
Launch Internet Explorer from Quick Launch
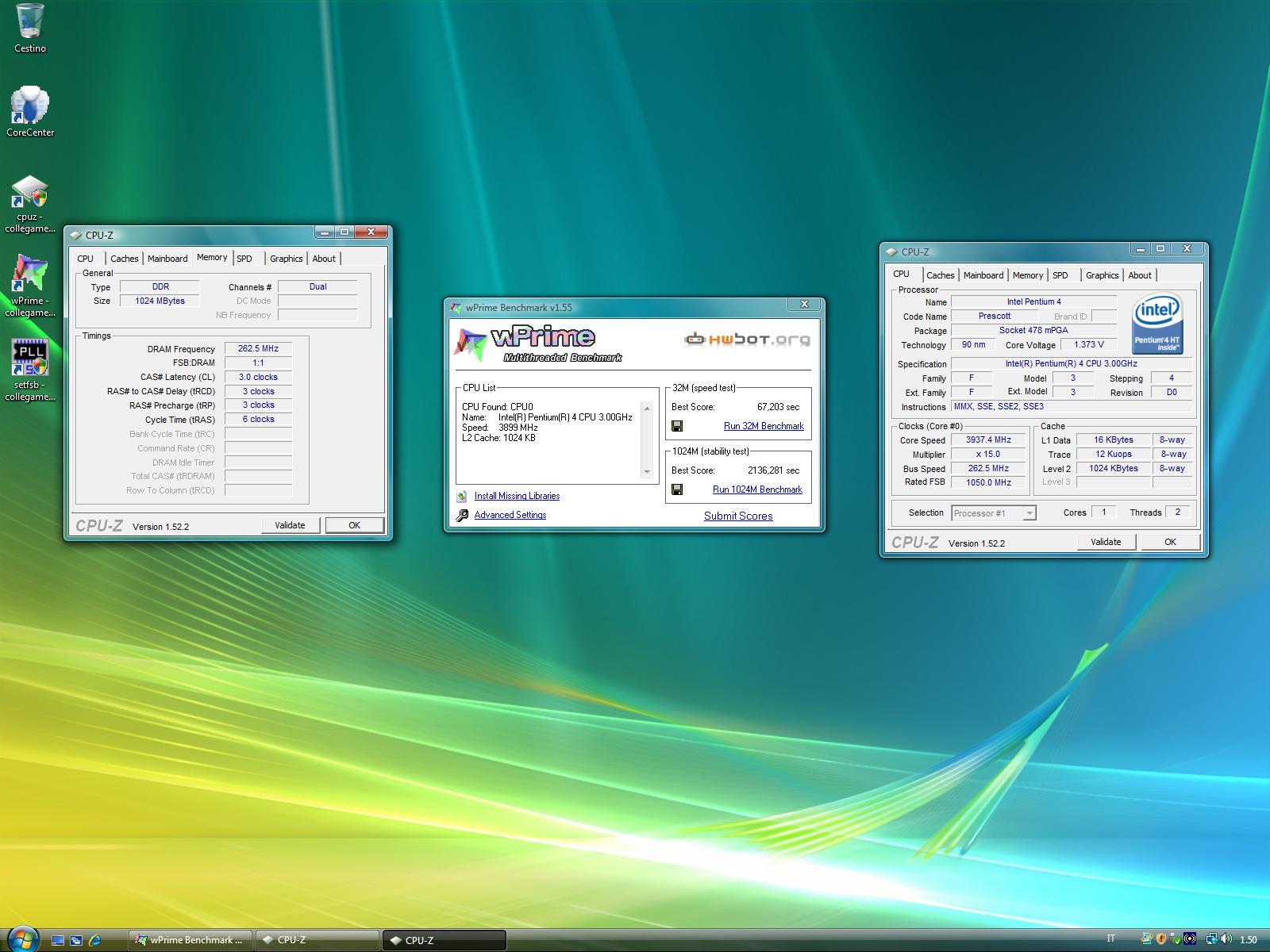point(94,940)
